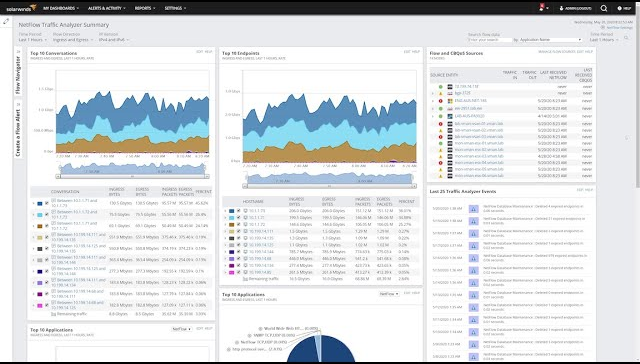Screen dimensions: 640x364
Task: Expand the bgp-3725 source node
Action: click(433, 93)
